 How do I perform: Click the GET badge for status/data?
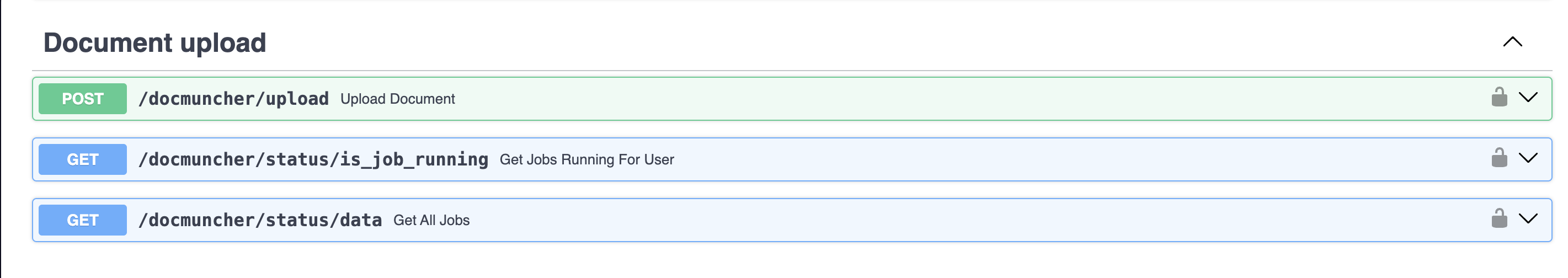[x=83, y=220]
